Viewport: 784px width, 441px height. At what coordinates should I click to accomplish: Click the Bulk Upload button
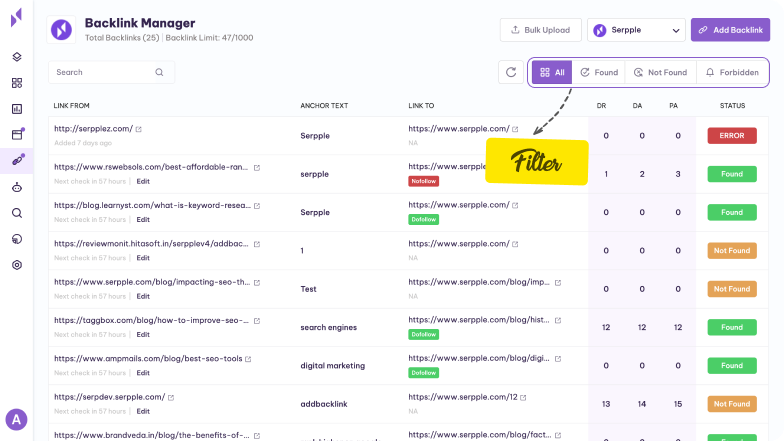(540, 30)
